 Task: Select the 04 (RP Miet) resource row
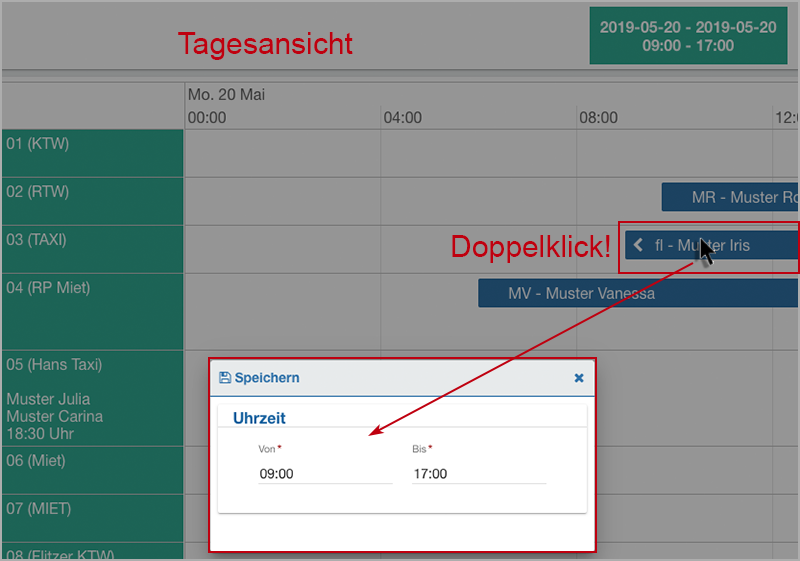tap(92, 312)
